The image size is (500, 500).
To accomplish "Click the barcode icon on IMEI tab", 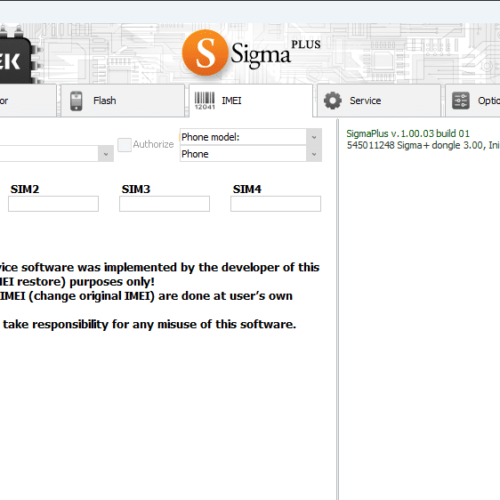I will [x=205, y=101].
